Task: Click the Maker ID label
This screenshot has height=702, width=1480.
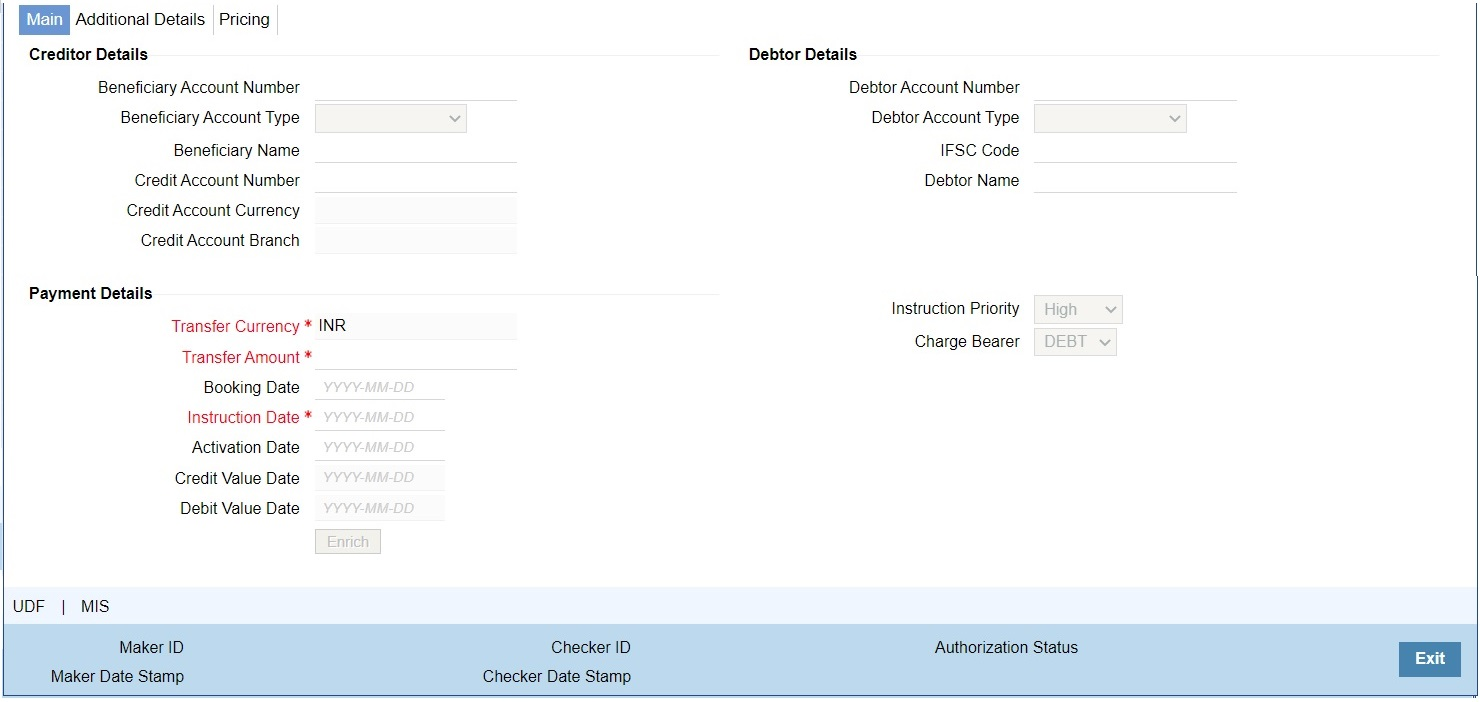Action: pyautogui.click(x=151, y=647)
